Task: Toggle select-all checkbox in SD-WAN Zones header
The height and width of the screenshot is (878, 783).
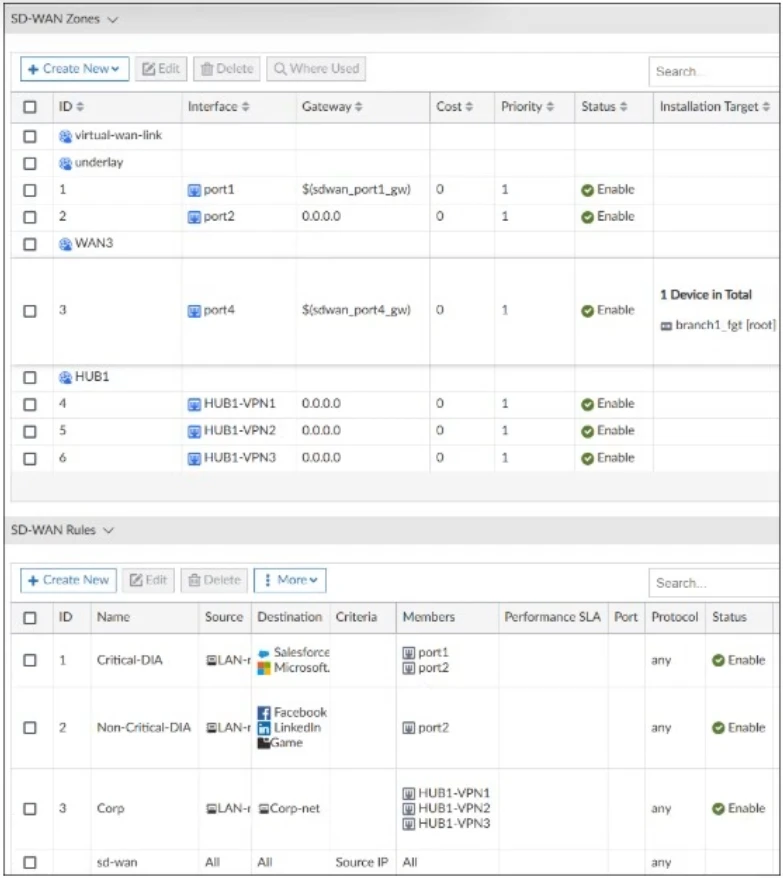Action: 30,107
